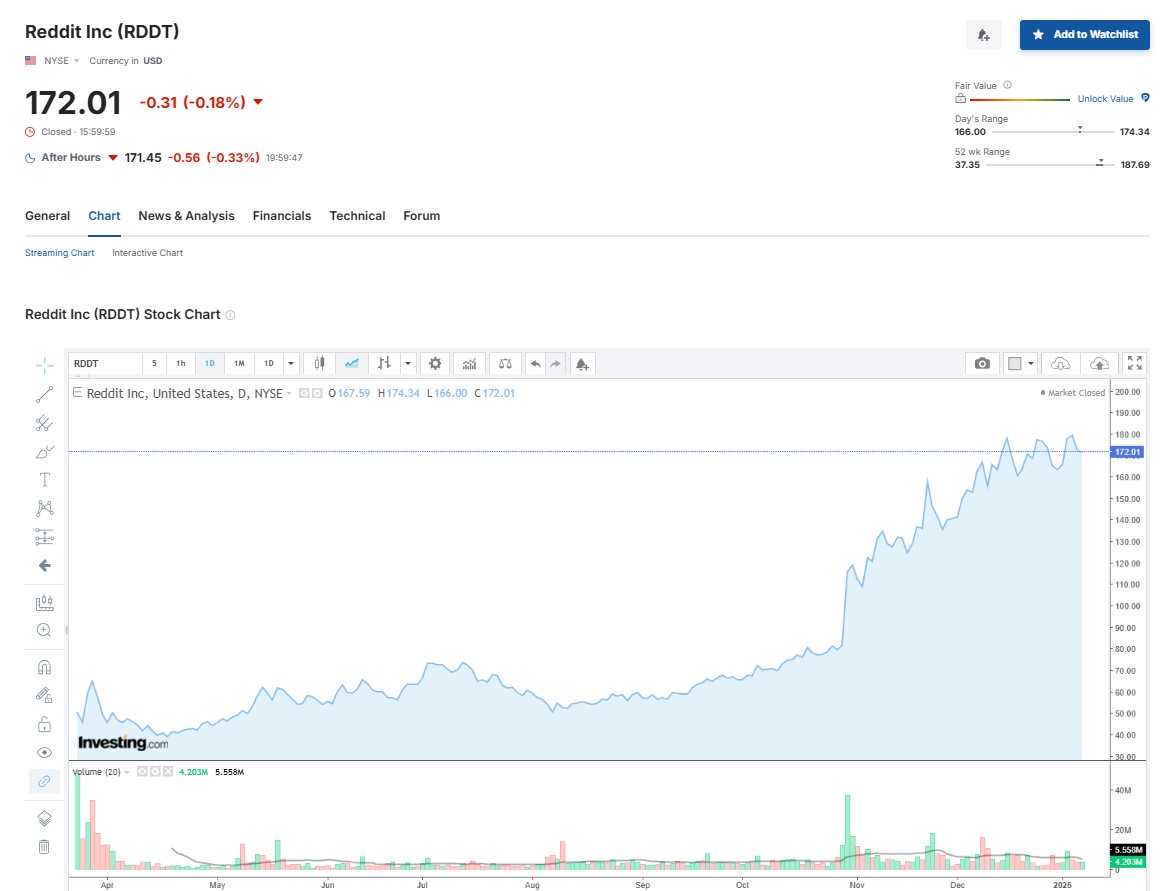1161x891 pixels.
Task: Click the RDDT symbol search field
Action: point(105,364)
